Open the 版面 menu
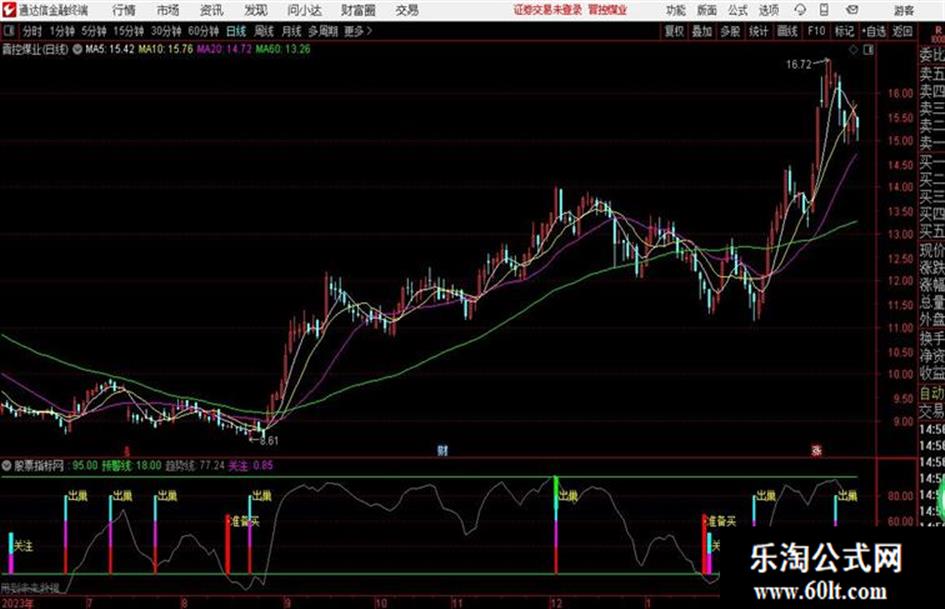The width and height of the screenshot is (945, 609). pos(707,10)
